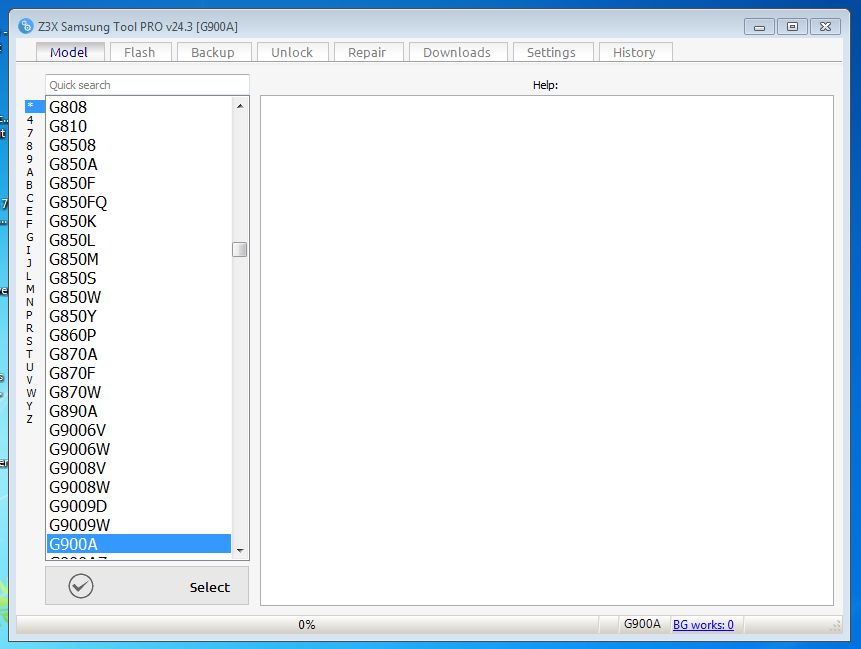
Task: Click the Select button with checkmark
Action: coord(147,586)
